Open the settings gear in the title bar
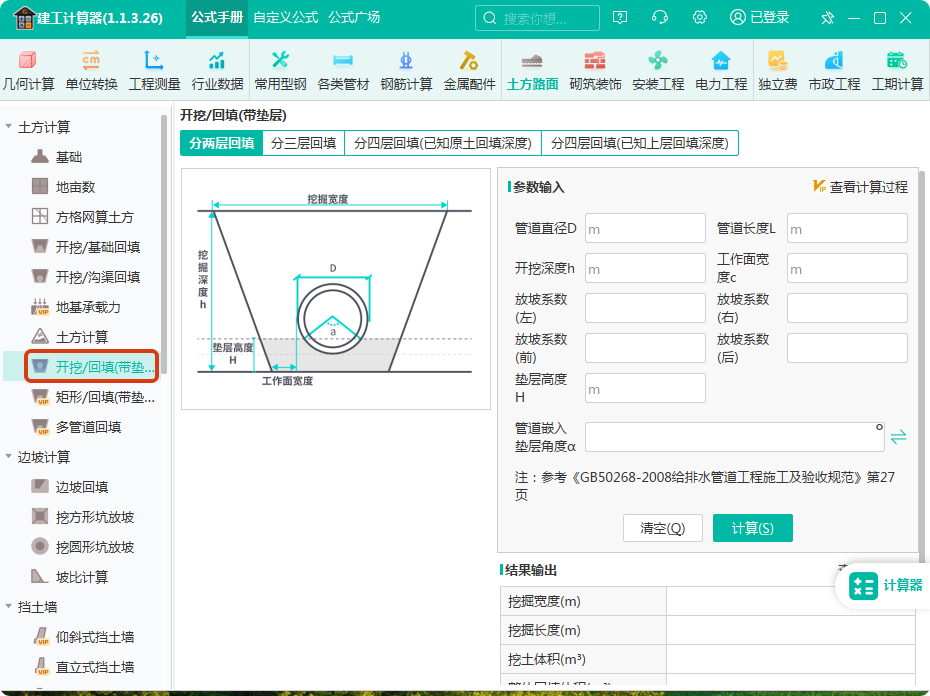930x696 pixels. [699, 17]
